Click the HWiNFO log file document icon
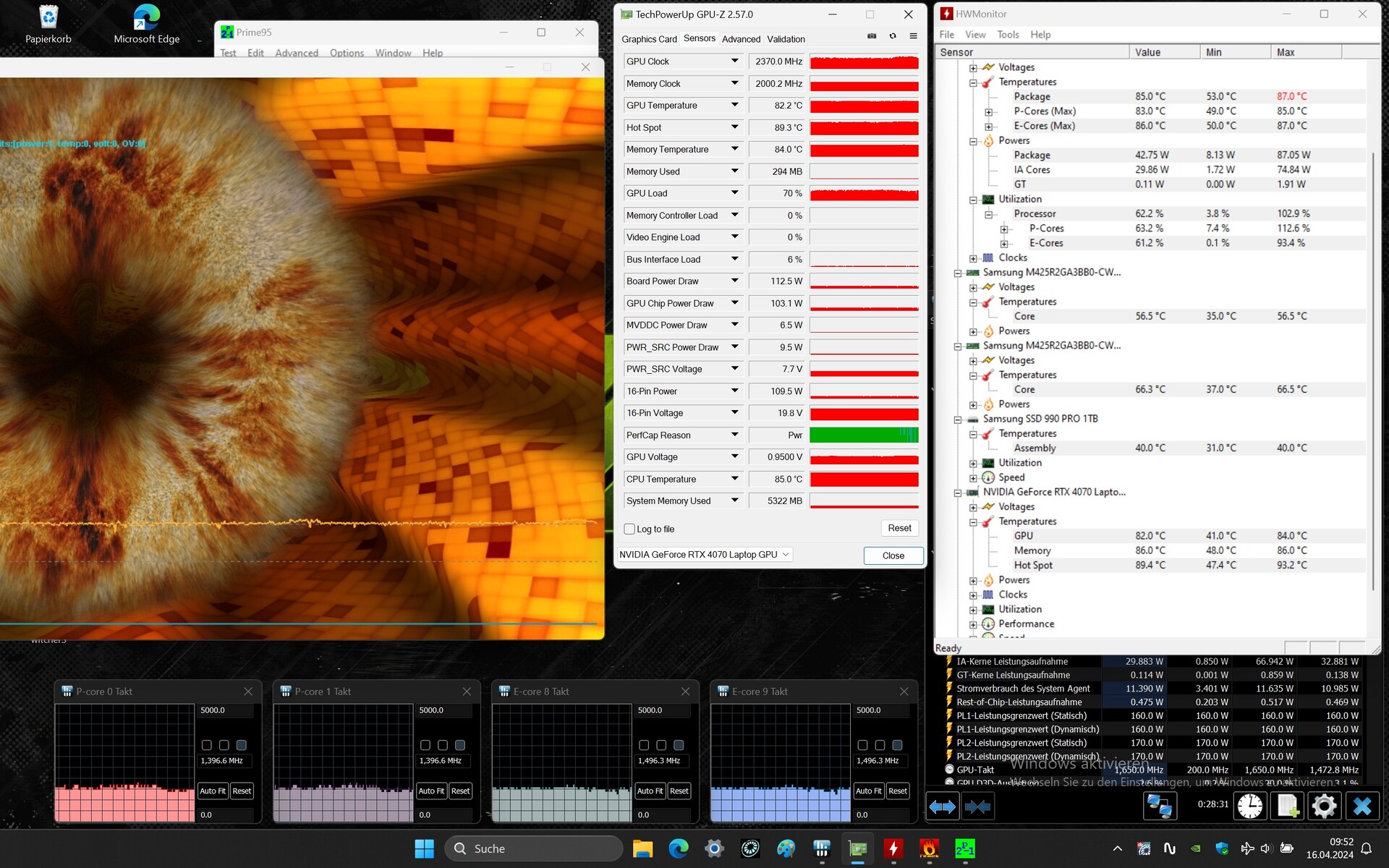The height and width of the screenshot is (868, 1389). 1288,806
